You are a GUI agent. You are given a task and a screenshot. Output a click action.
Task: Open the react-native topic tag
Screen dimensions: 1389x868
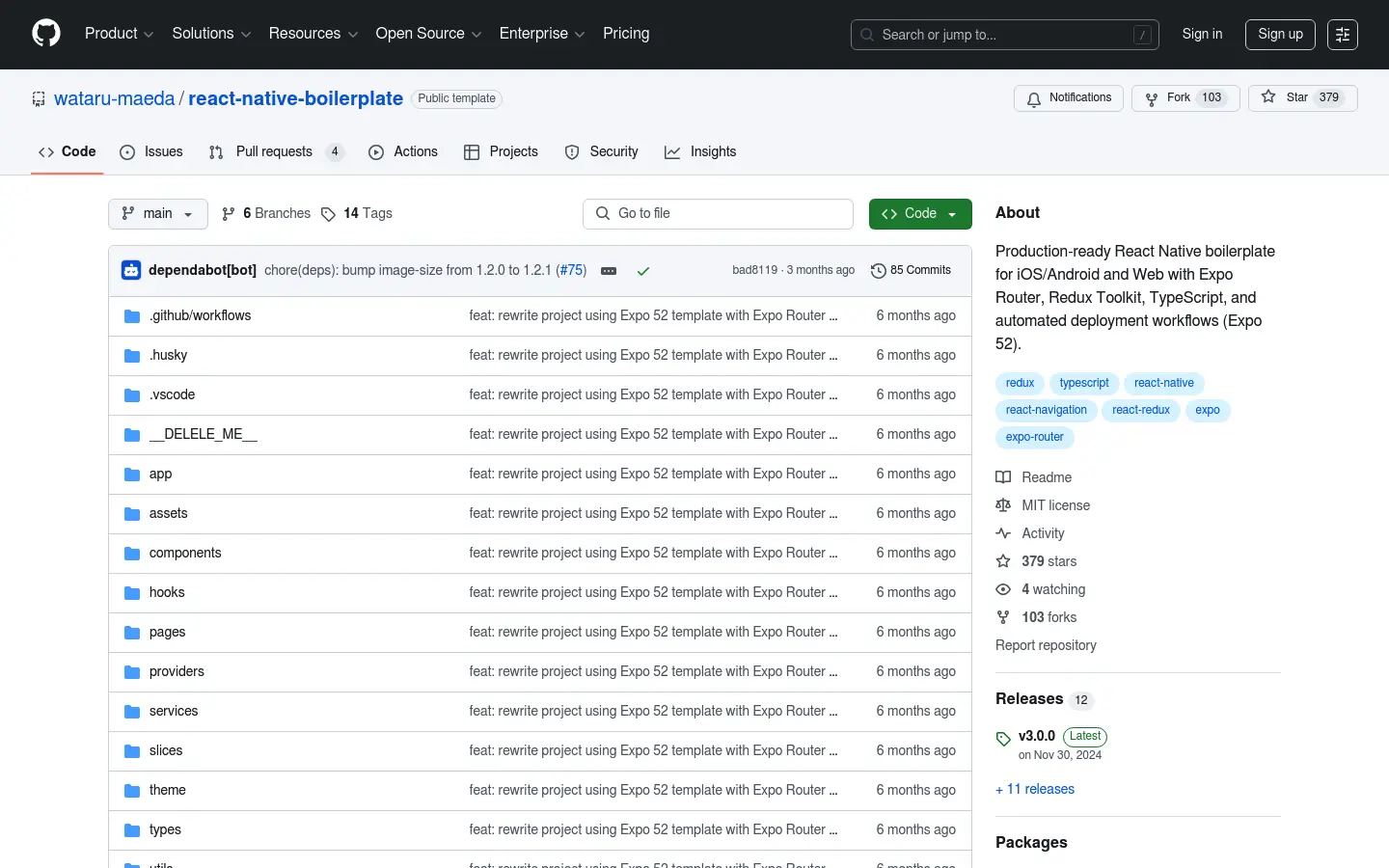1164,383
